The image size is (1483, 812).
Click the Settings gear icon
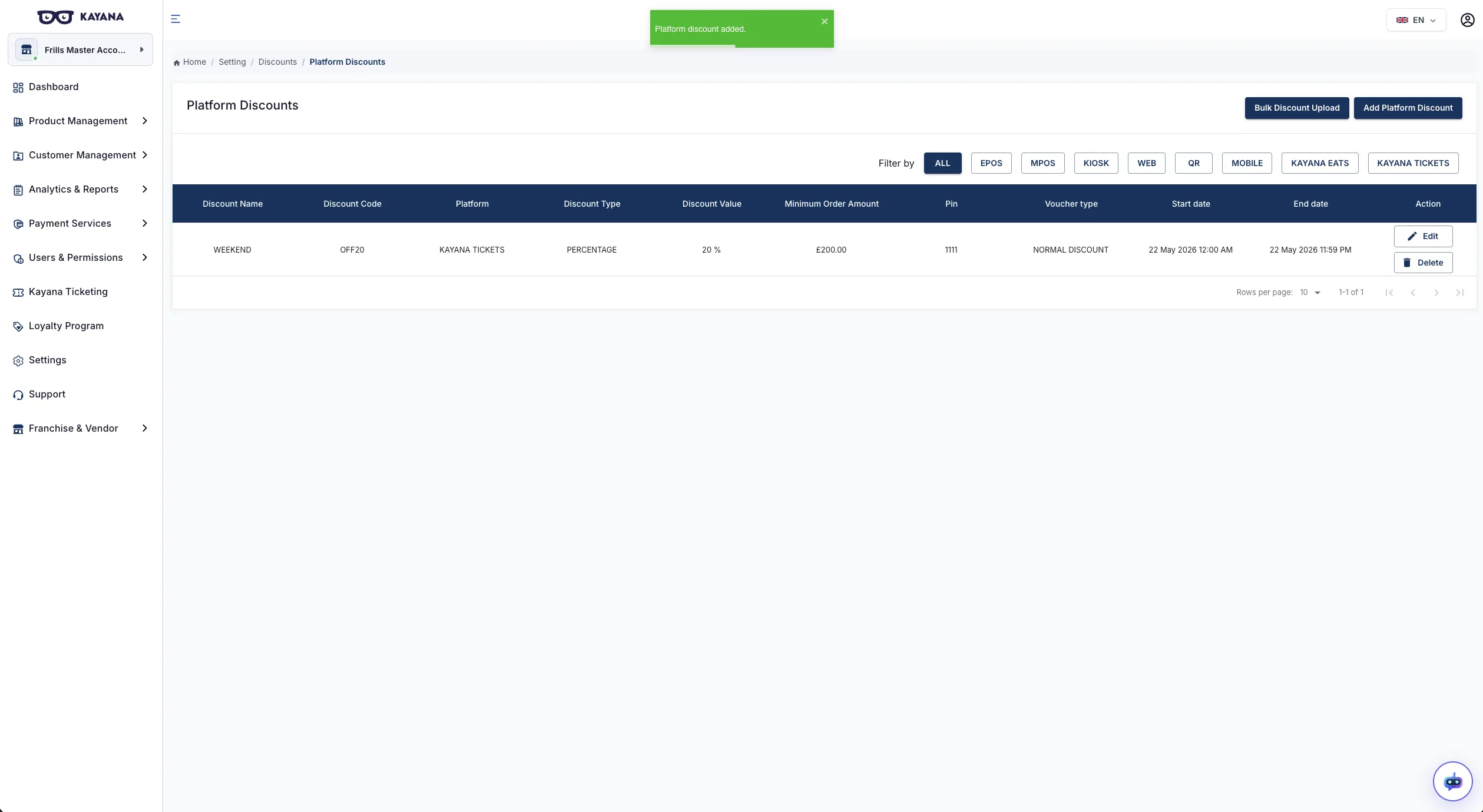pos(18,361)
